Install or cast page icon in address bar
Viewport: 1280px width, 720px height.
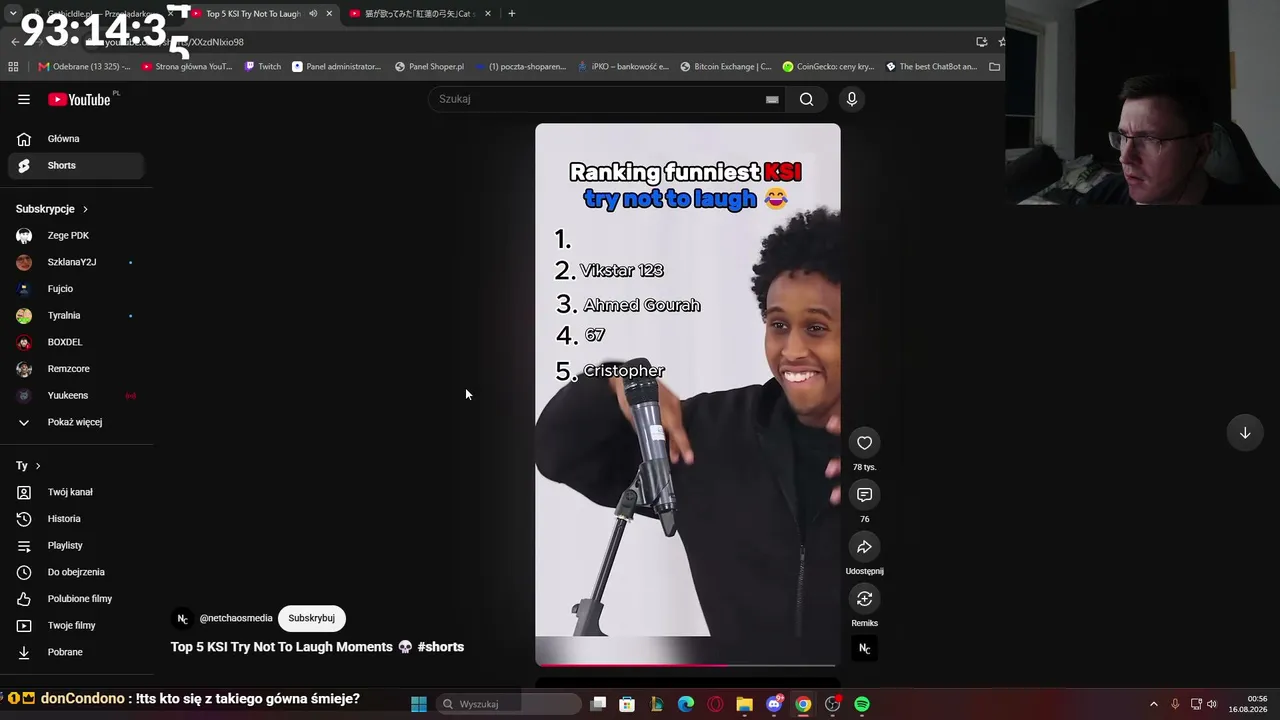point(982,42)
